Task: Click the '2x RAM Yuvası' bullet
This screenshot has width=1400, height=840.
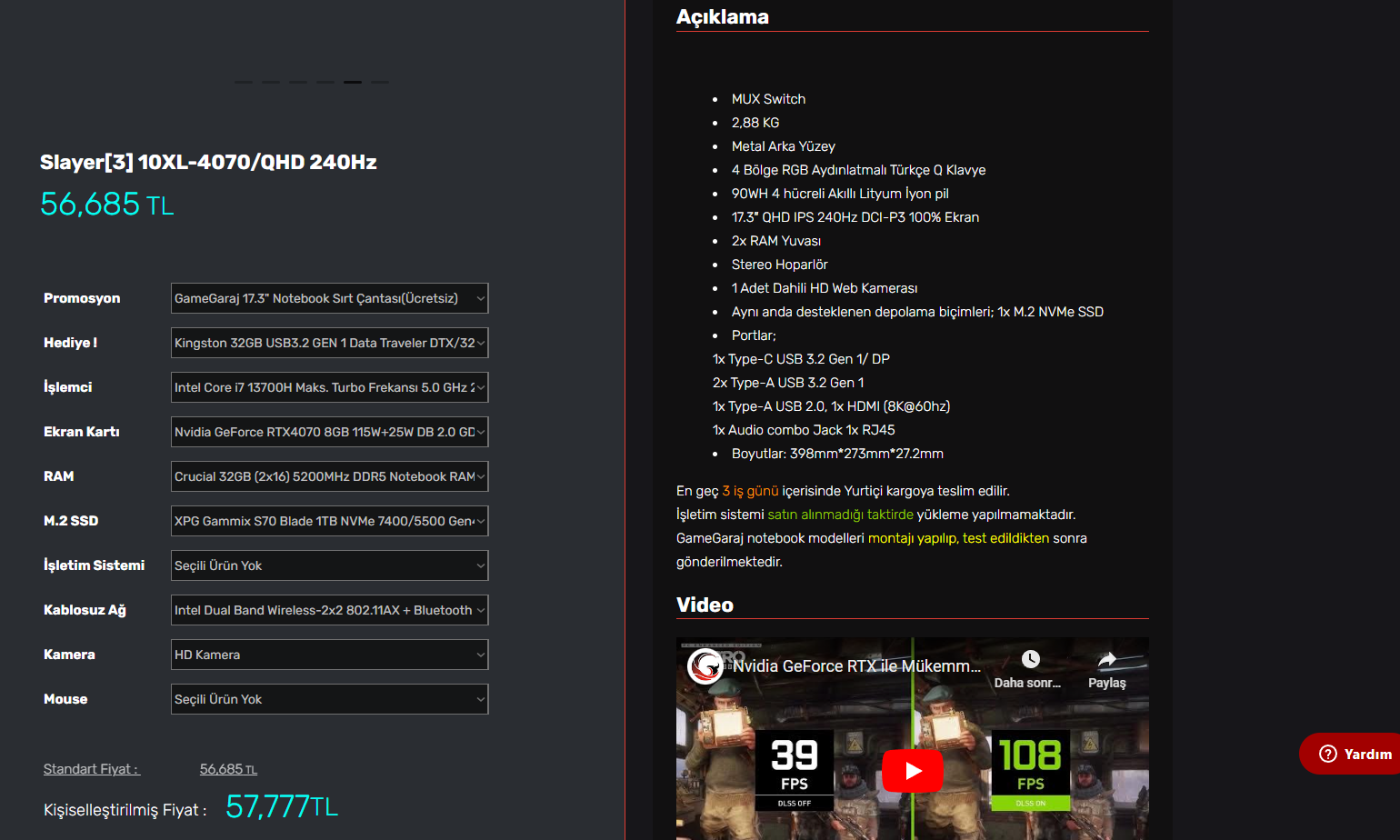Action: tap(776, 241)
